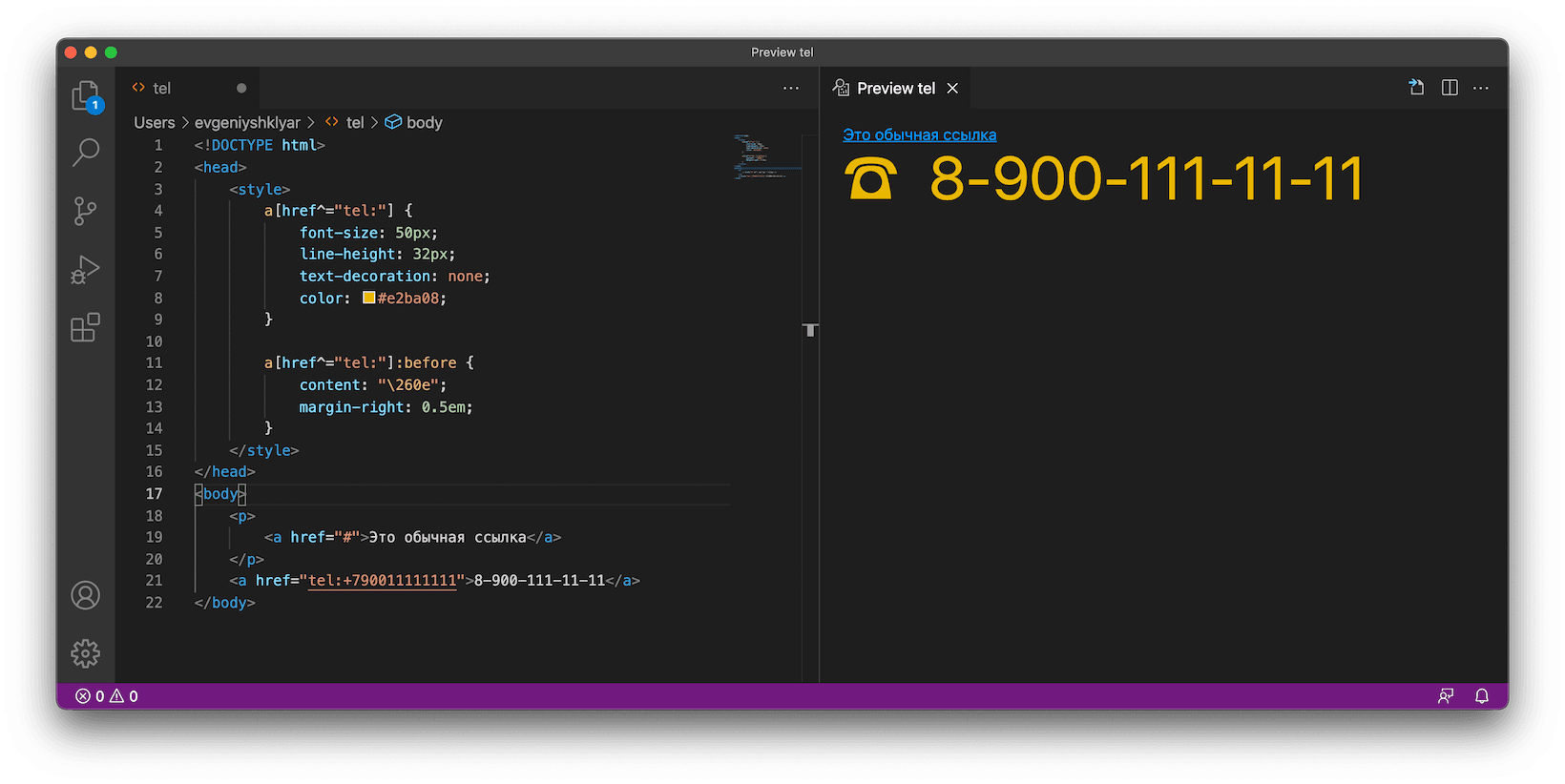
Task: Open the Search view icon
Action: click(85, 153)
